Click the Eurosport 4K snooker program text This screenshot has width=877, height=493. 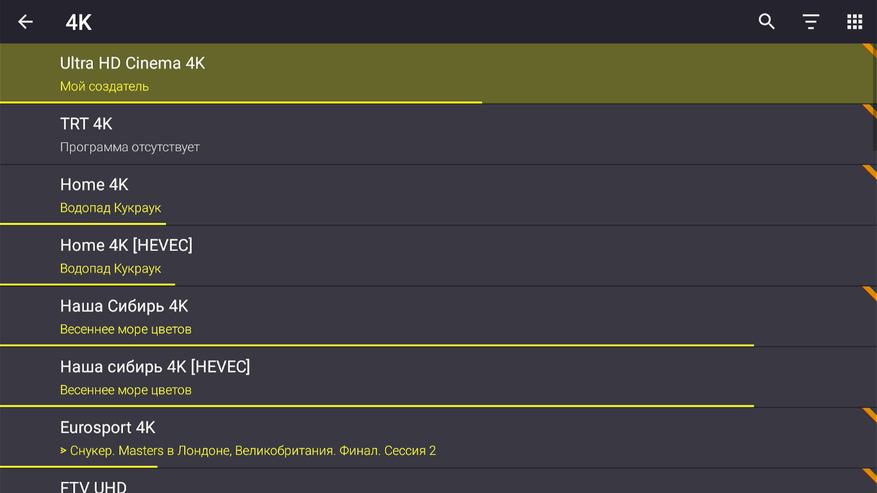click(x=248, y=451)
